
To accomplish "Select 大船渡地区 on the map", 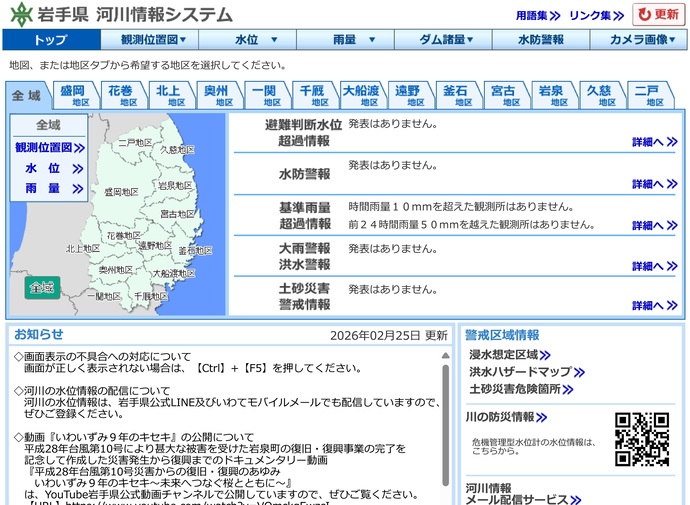I will [x=174, y=273].
